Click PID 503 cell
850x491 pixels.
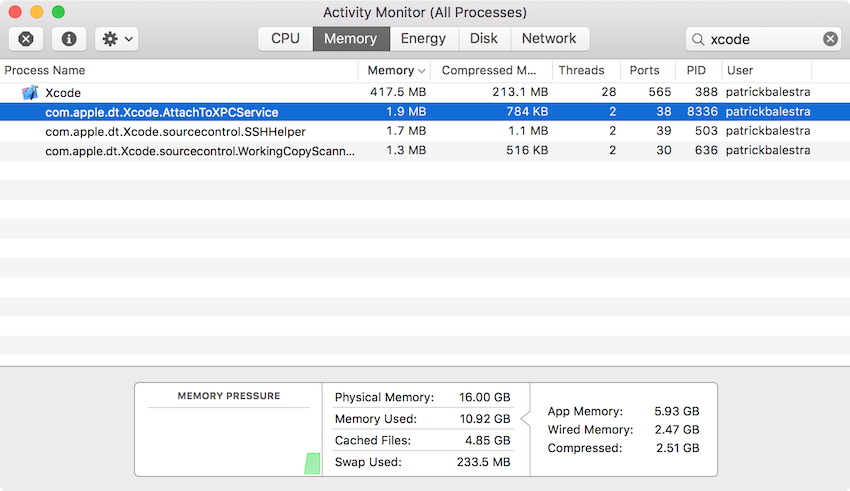[x=706, y=131]
